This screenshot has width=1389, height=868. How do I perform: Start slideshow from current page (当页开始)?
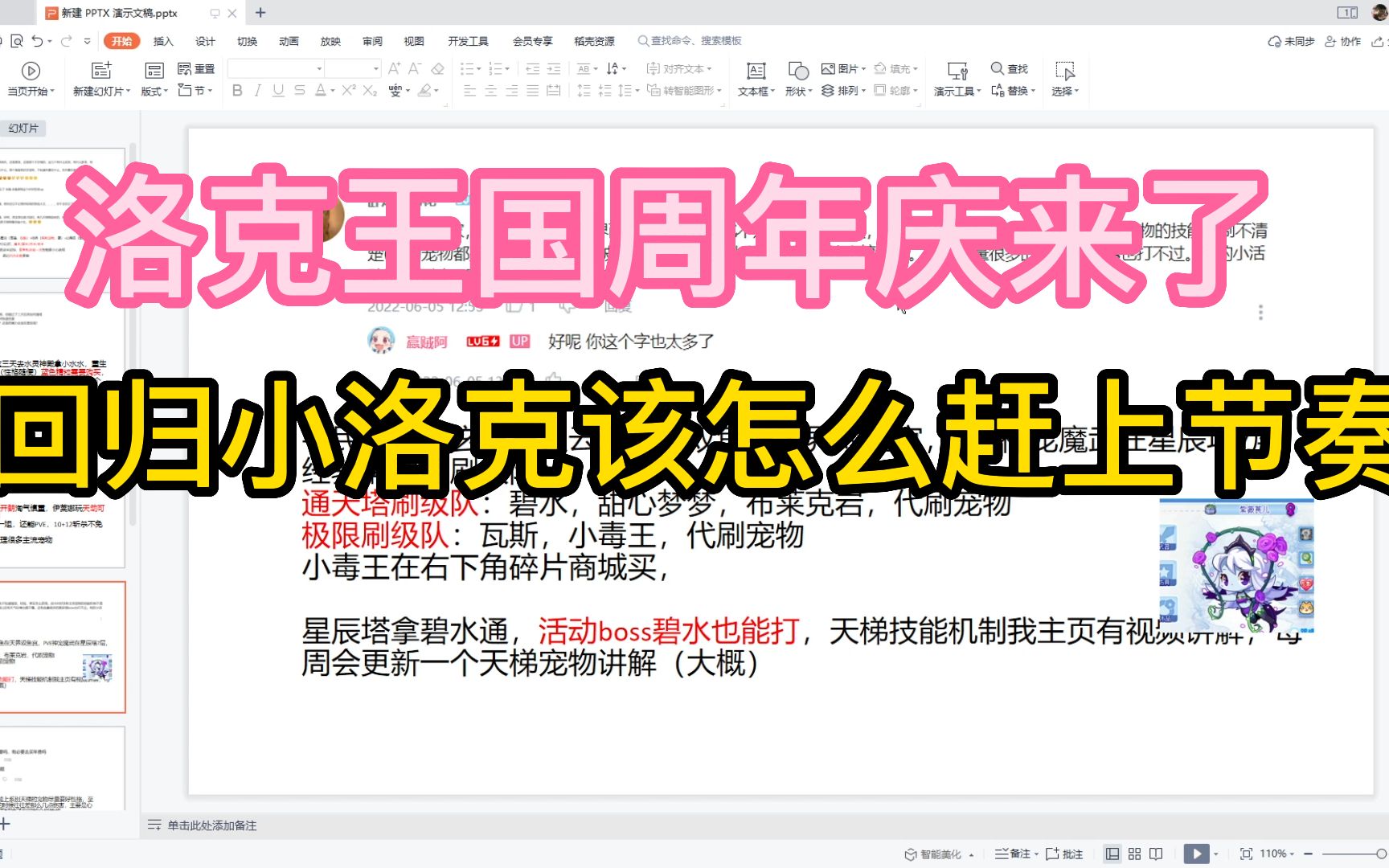[x=31, y=80]
